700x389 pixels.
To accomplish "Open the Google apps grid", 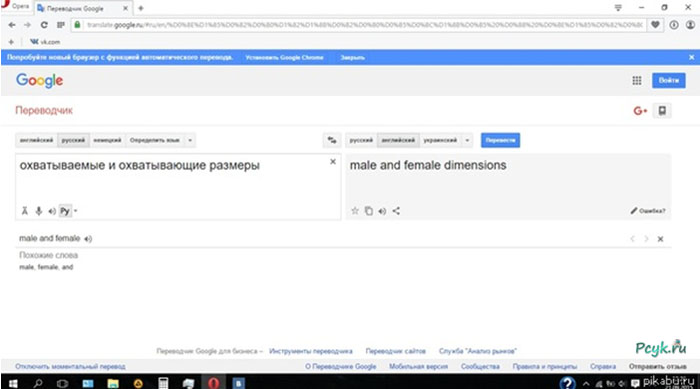I will pyautogui.click(x=637, y=80).
